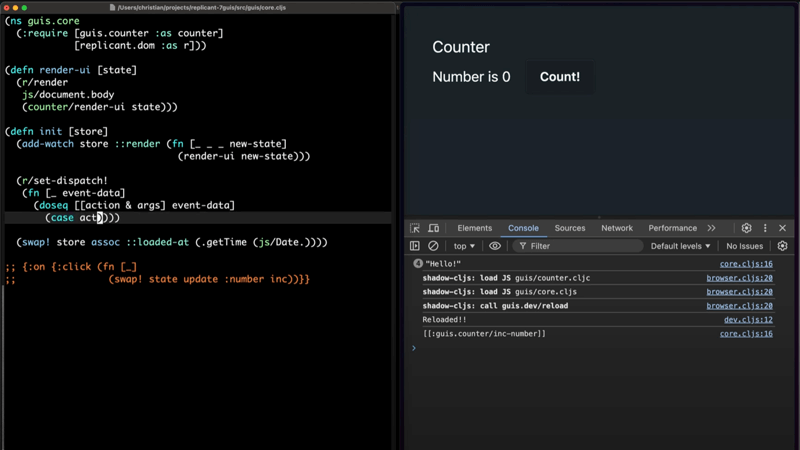Open DevTools three-dot customize menu
Image resolution: width=800 pixels, height=450 pixels.
click(x=765, y=228)
